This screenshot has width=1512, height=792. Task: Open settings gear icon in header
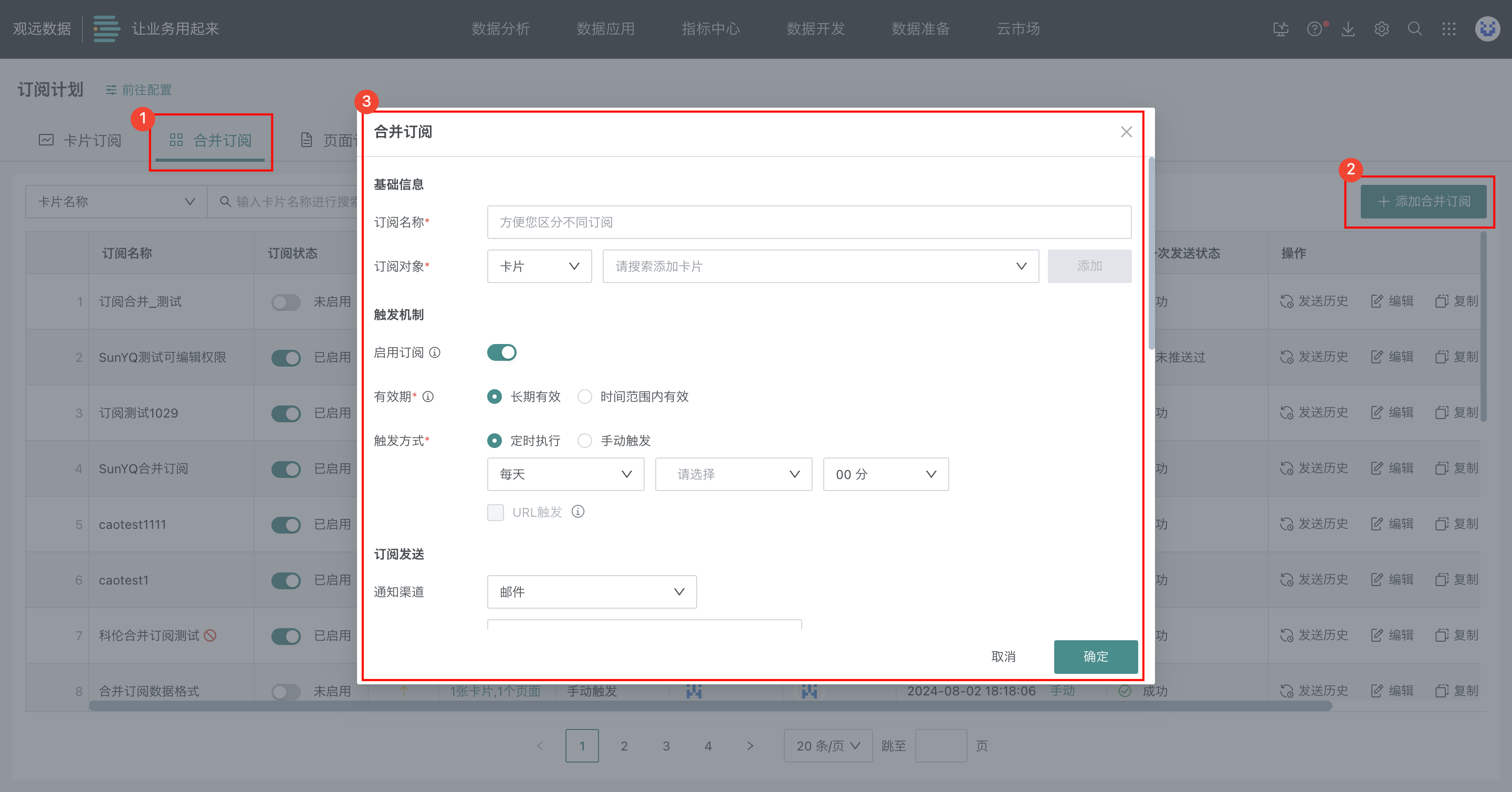coord(1381,29)
